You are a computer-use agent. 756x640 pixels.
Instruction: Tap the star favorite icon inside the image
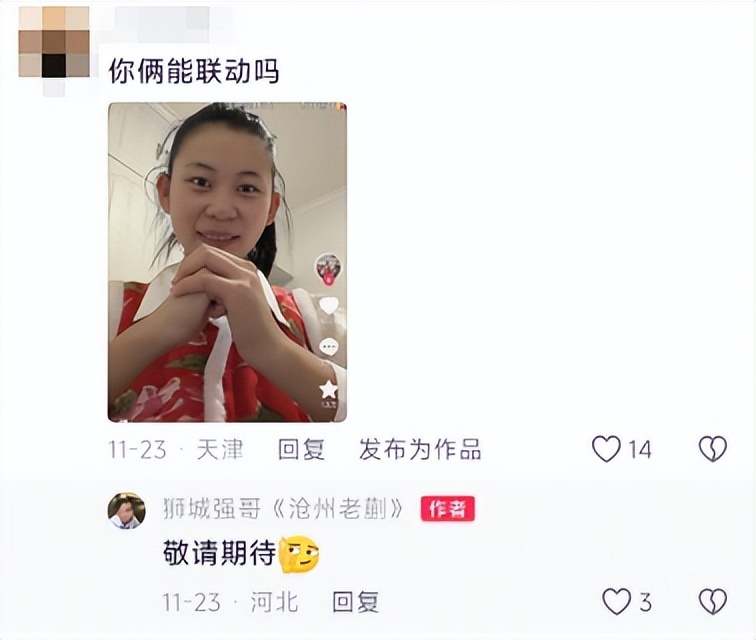click(328, 389)
